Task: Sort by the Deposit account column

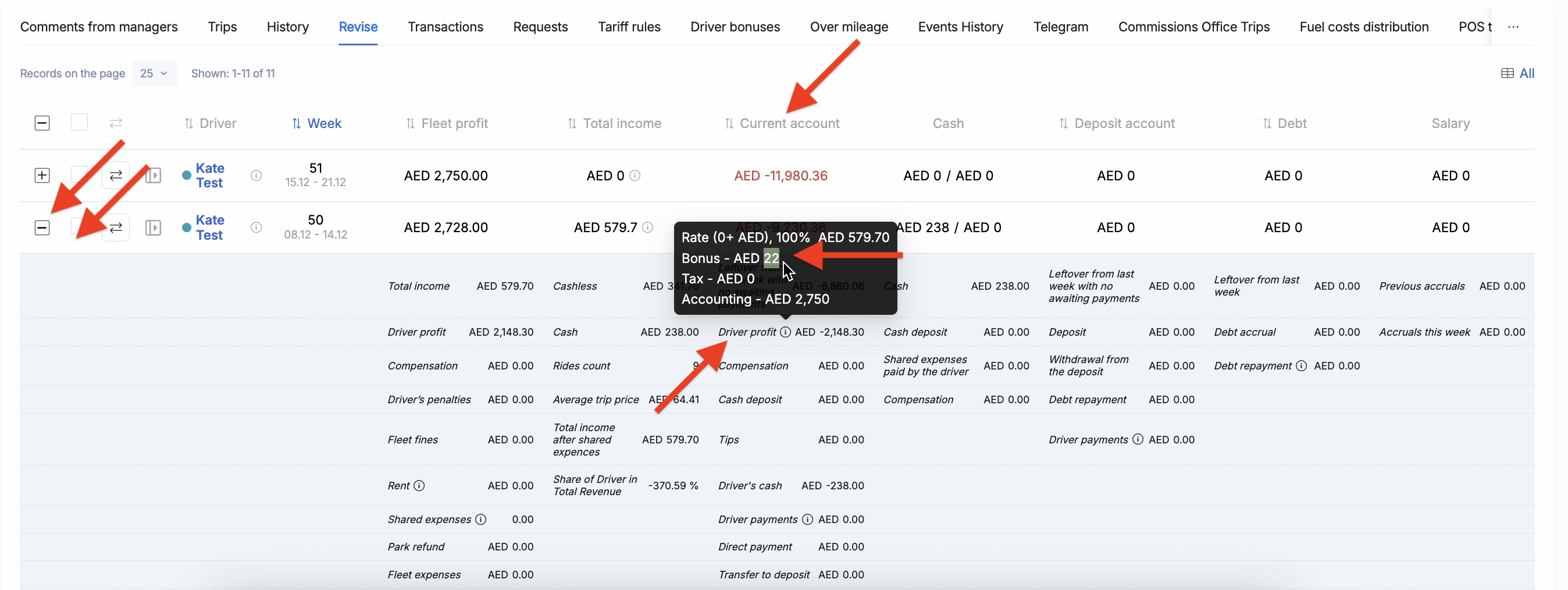Action: pyautogui.click(x=1117, y=123)
